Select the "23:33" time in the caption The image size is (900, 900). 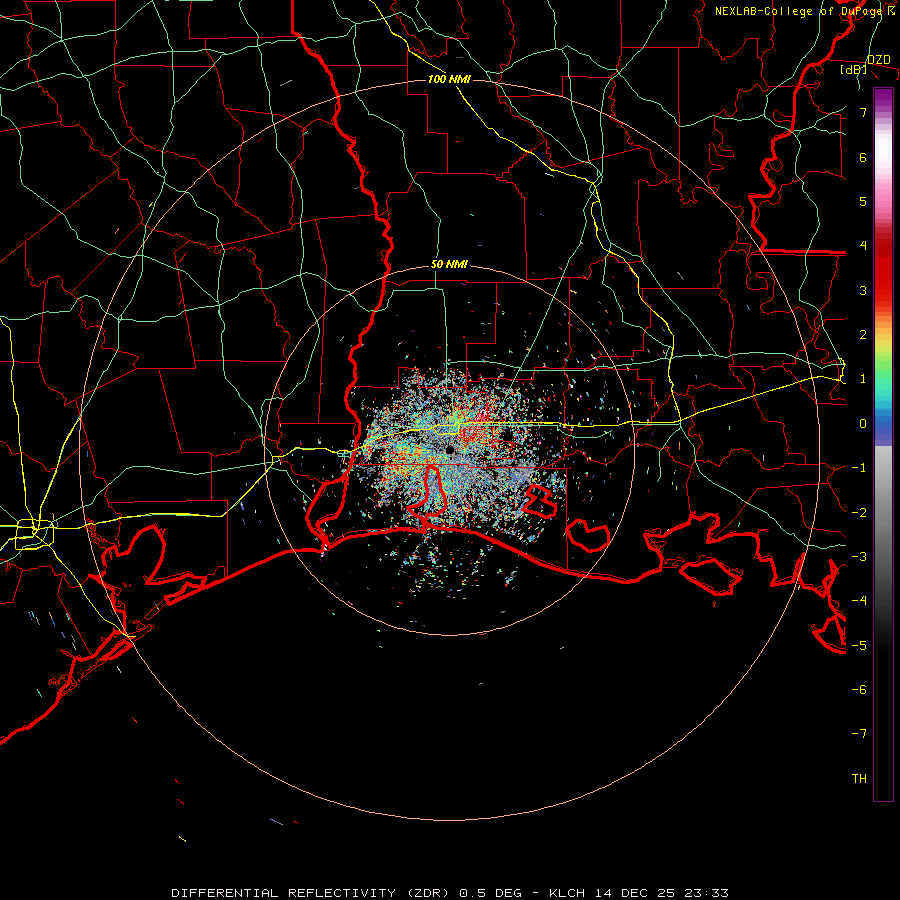[710, 893]
